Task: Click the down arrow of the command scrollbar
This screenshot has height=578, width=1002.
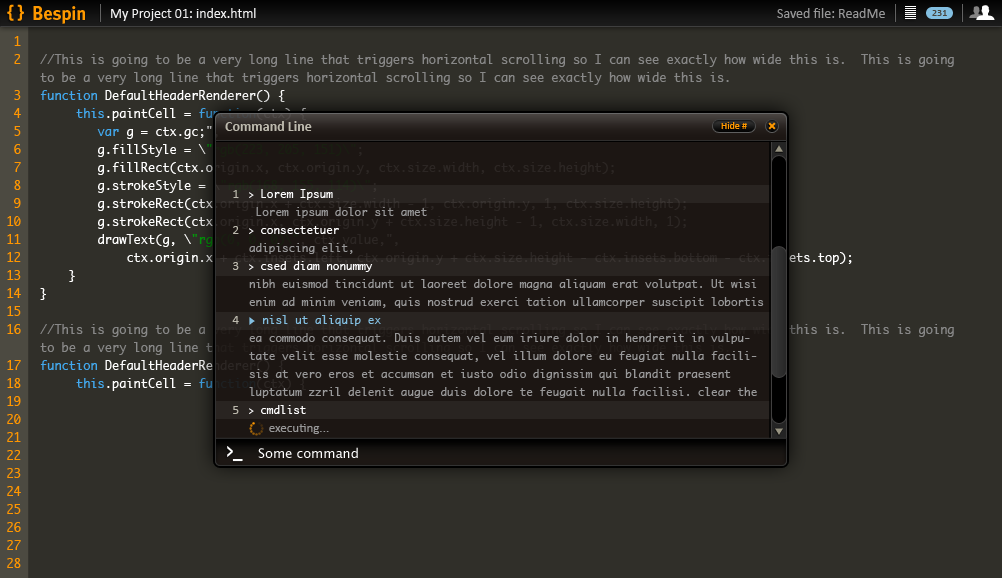Action: [x=778, y=431]
